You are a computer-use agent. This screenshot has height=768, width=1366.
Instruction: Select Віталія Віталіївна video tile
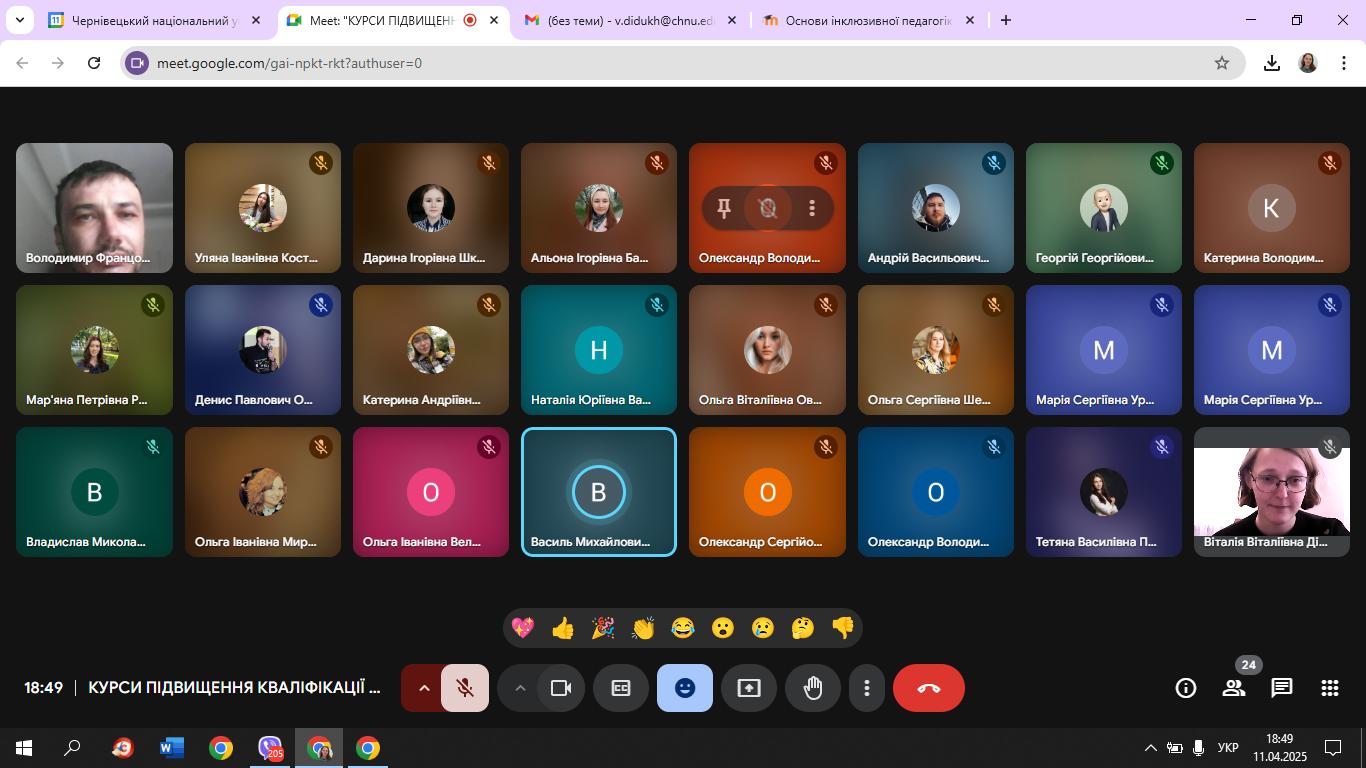(x=1271, y=492)
